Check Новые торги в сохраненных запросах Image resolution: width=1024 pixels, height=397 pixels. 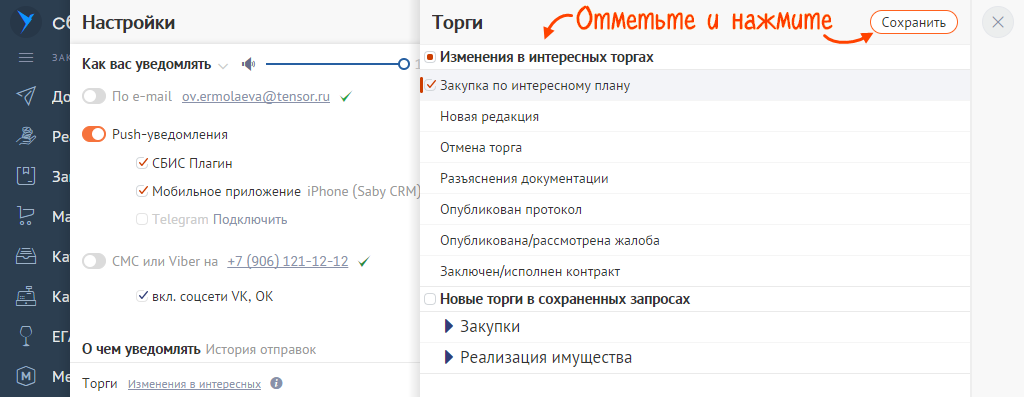[x=430, y=299]
